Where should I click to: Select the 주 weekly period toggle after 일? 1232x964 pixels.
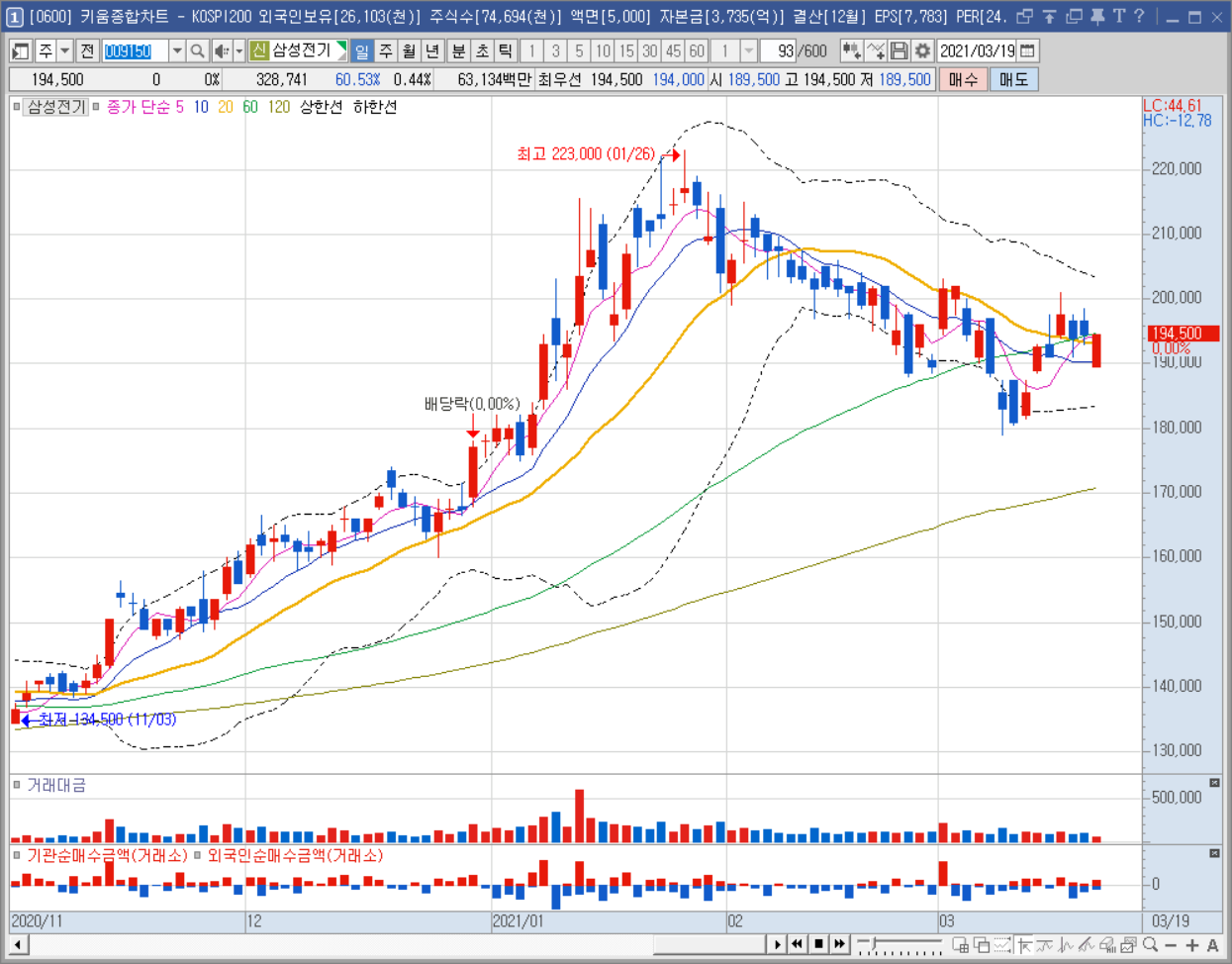(385, 50)
